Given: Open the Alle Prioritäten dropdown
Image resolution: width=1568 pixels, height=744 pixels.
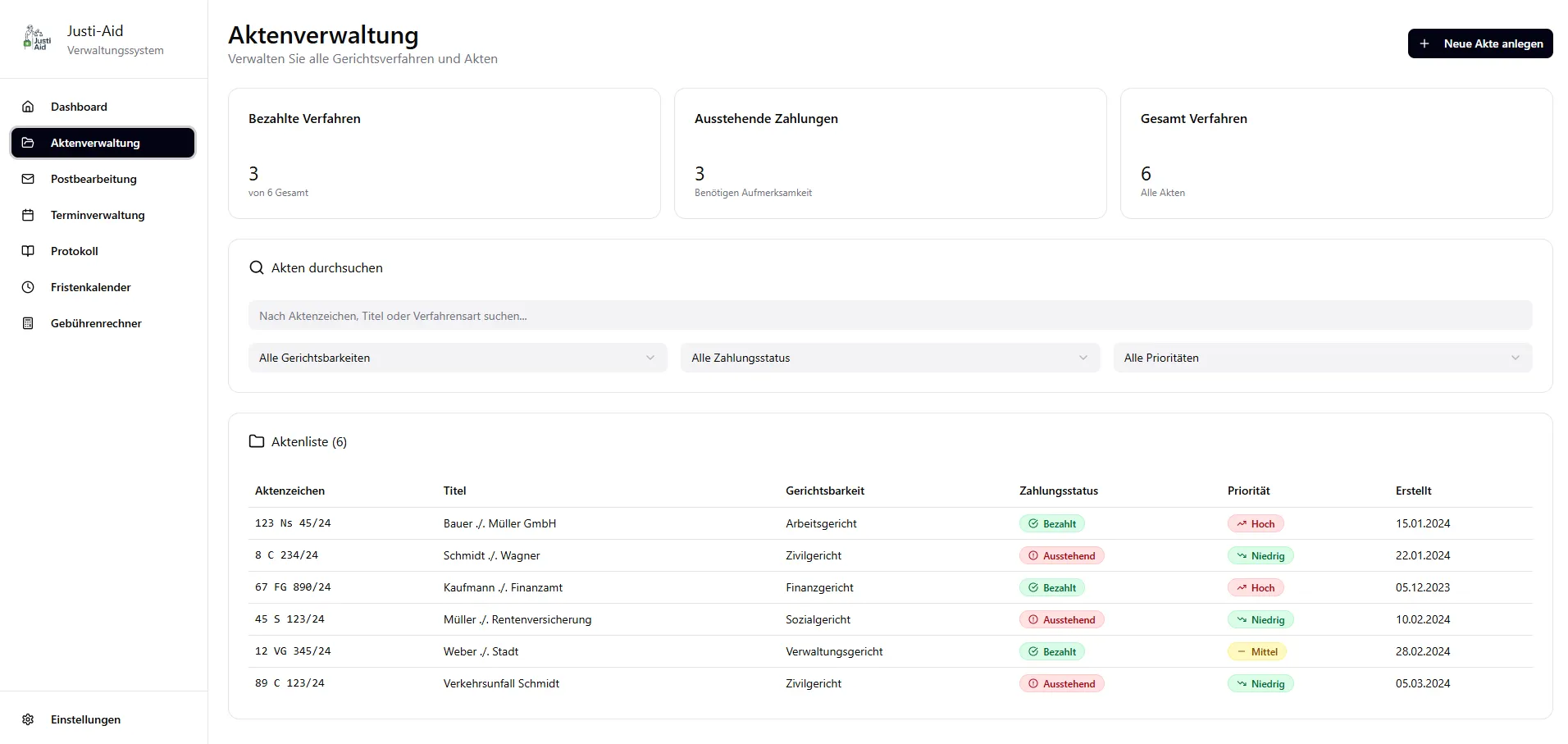Looking at the screenshot, I should point(1322,358).
